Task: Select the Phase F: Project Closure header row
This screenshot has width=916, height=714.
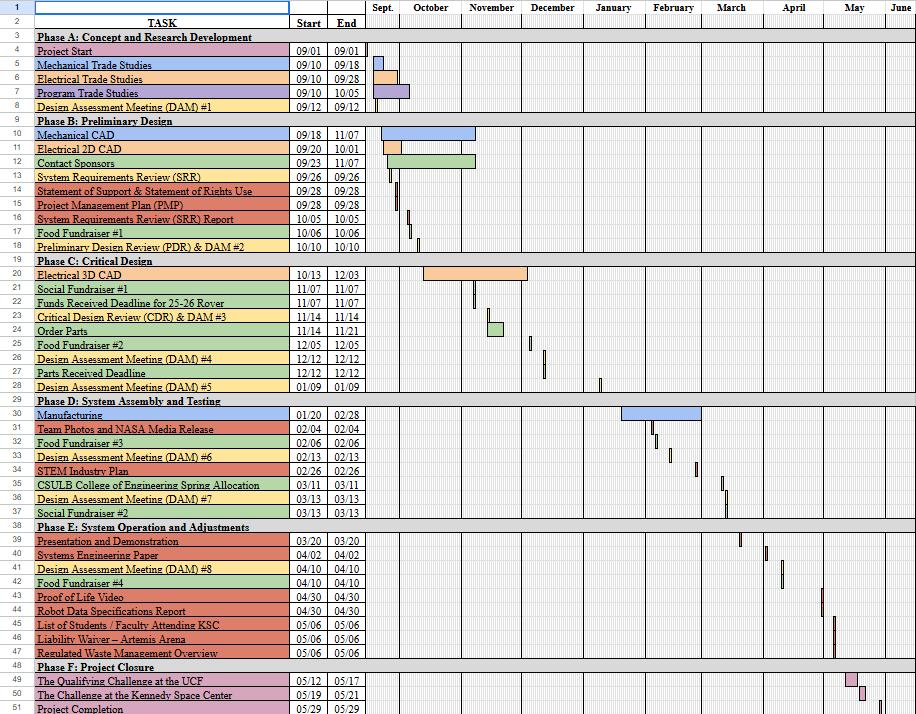Action: (x=160, y=667)
